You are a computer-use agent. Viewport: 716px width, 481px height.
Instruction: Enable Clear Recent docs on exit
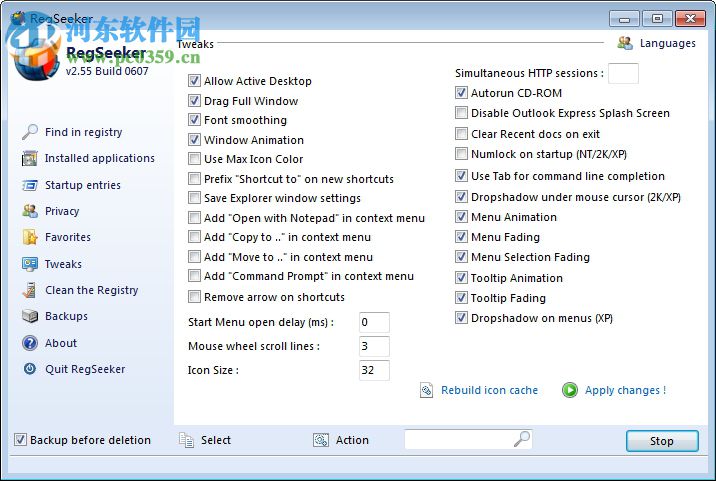point(461,134)
